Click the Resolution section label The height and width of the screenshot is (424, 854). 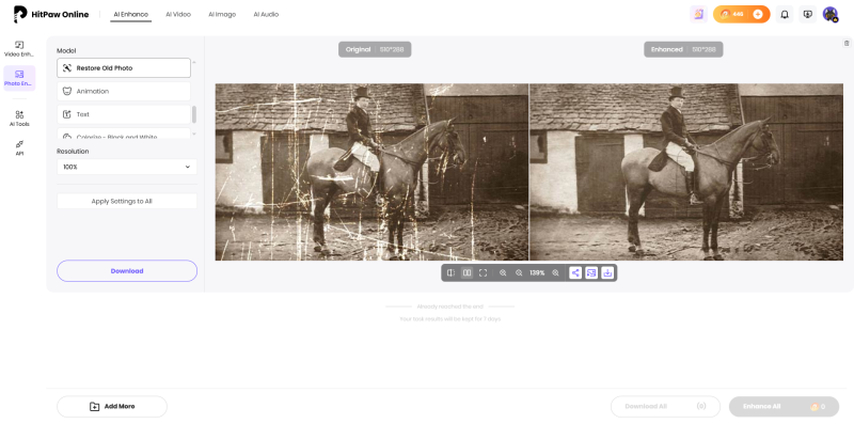73,152
